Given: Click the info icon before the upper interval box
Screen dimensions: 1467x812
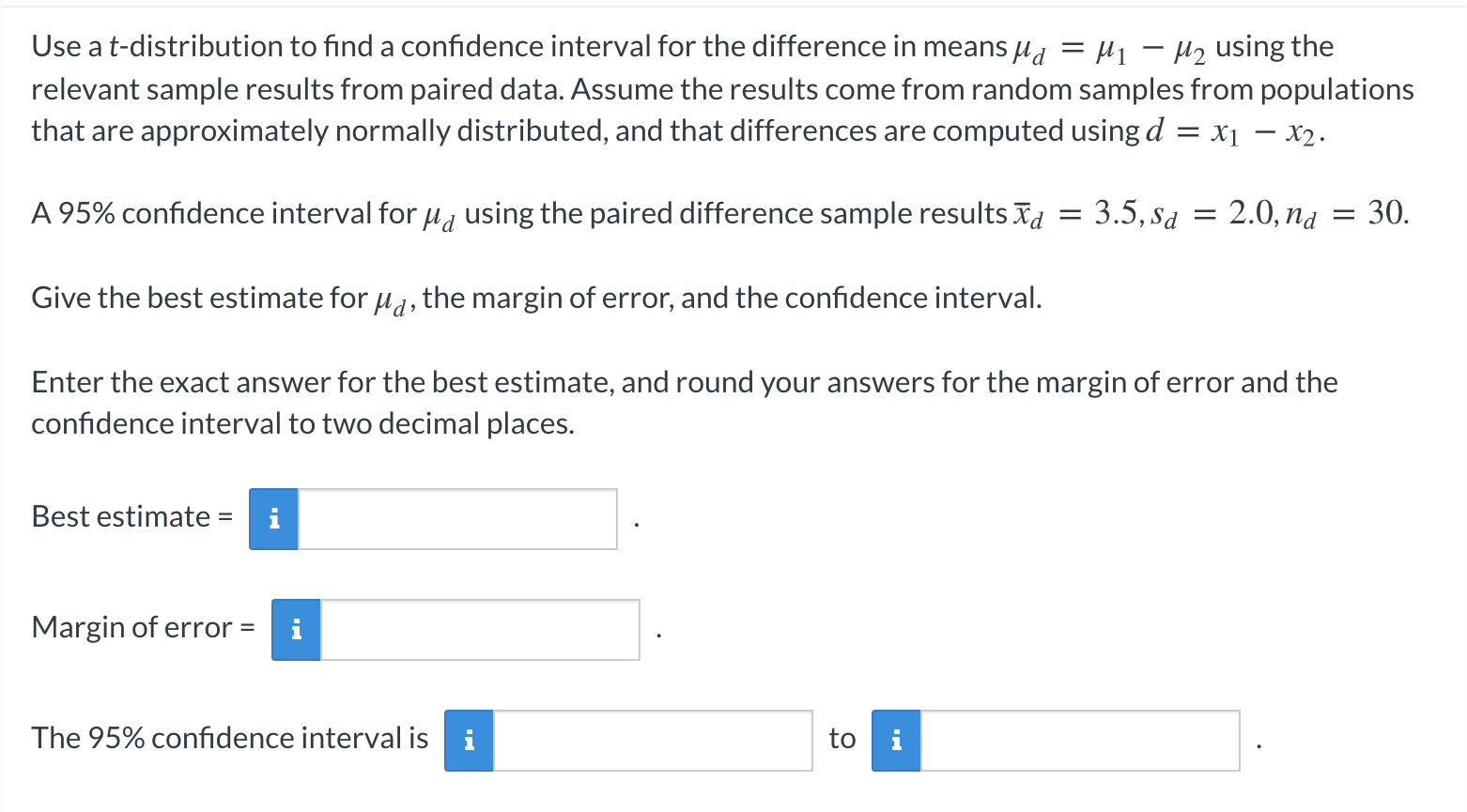Looking at the screenshot, I should pyautogui.click(x=895, y=740).
